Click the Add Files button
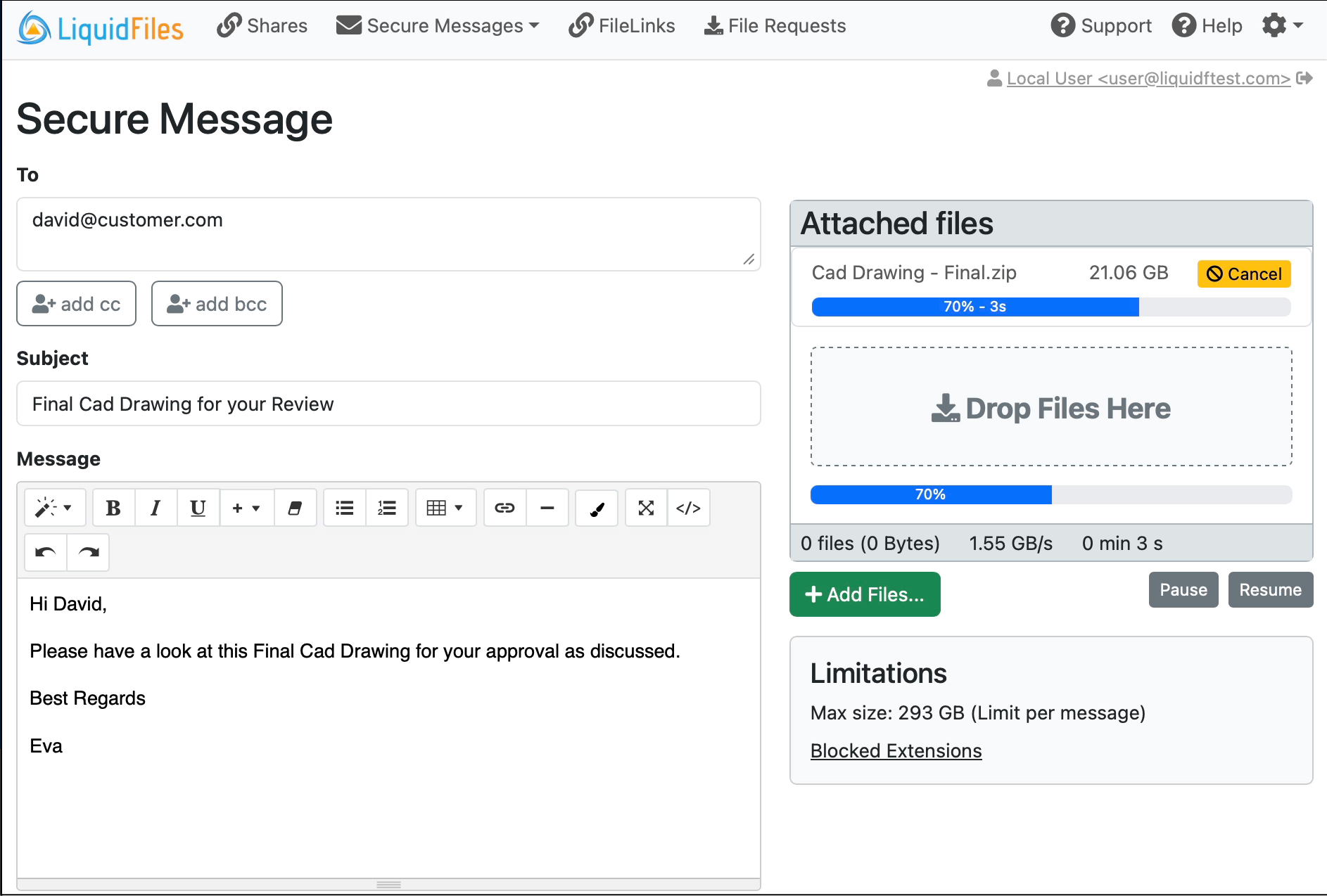1327x896 pixels. (865, 594)
